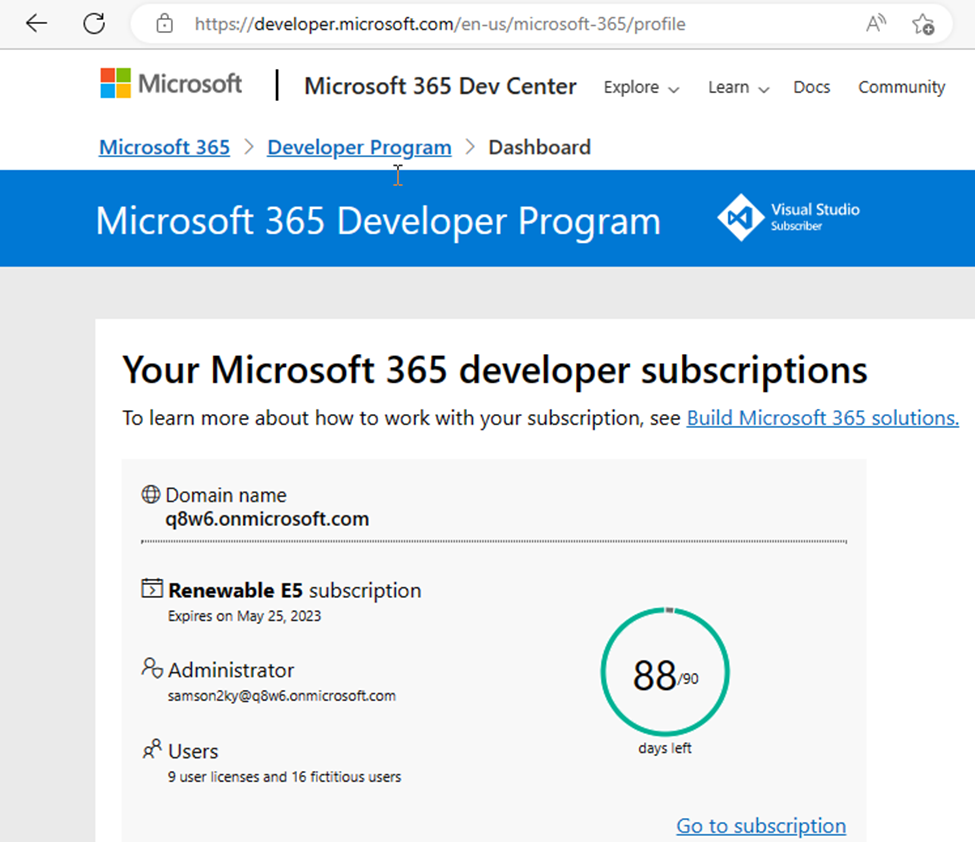Click the Administrator person icon
The height and width of the screenshot is (842, 975).
152,668
